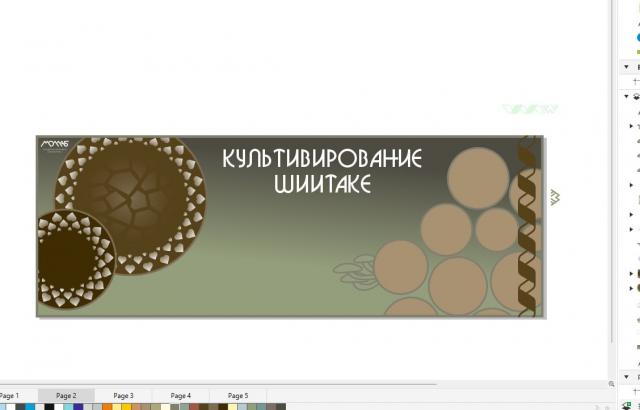Select the braided ribbon border pattern
Screen dimensions: 640x410
pos(526,226)
